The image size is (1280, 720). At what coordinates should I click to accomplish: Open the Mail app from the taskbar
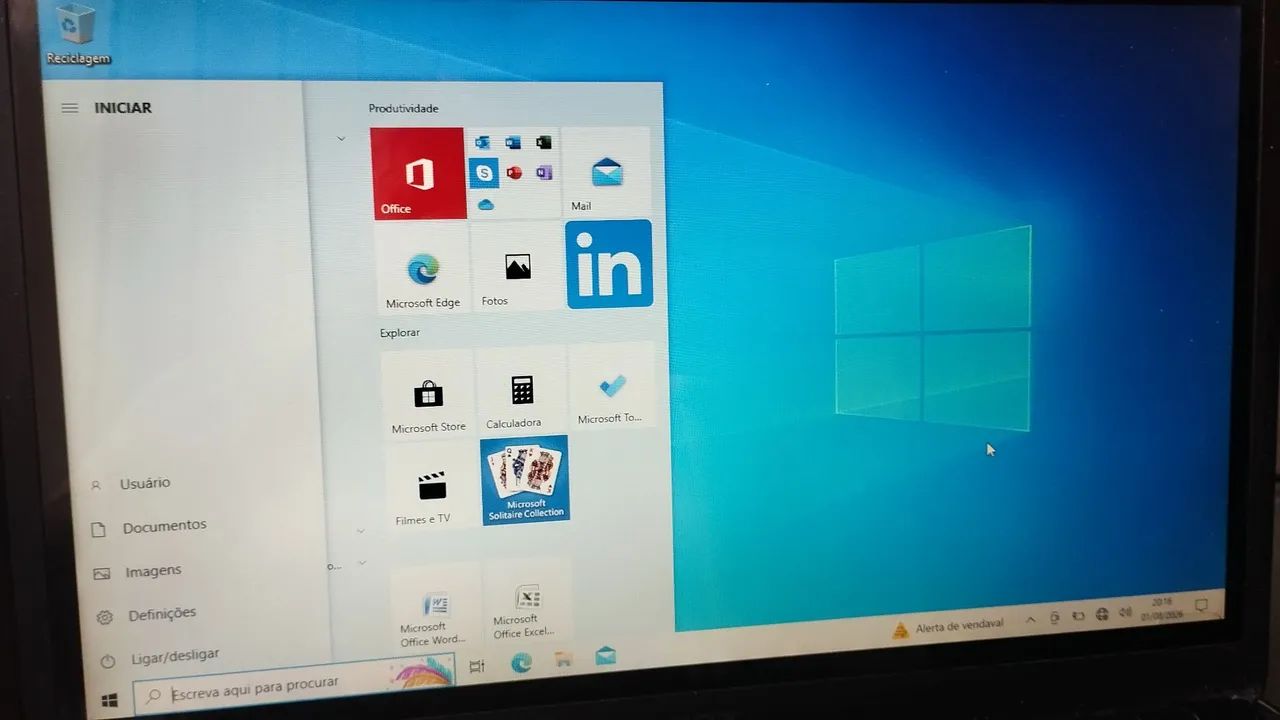[x=605, y=656]
